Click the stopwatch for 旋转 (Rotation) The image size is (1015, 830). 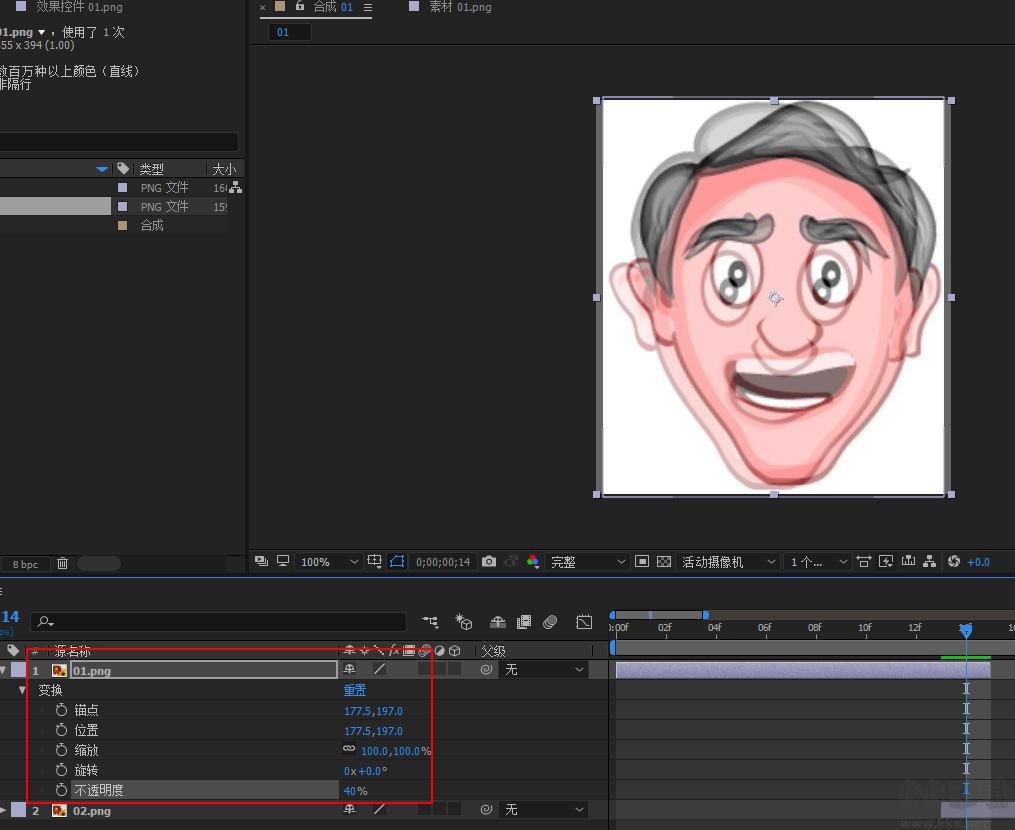[63, 770]
